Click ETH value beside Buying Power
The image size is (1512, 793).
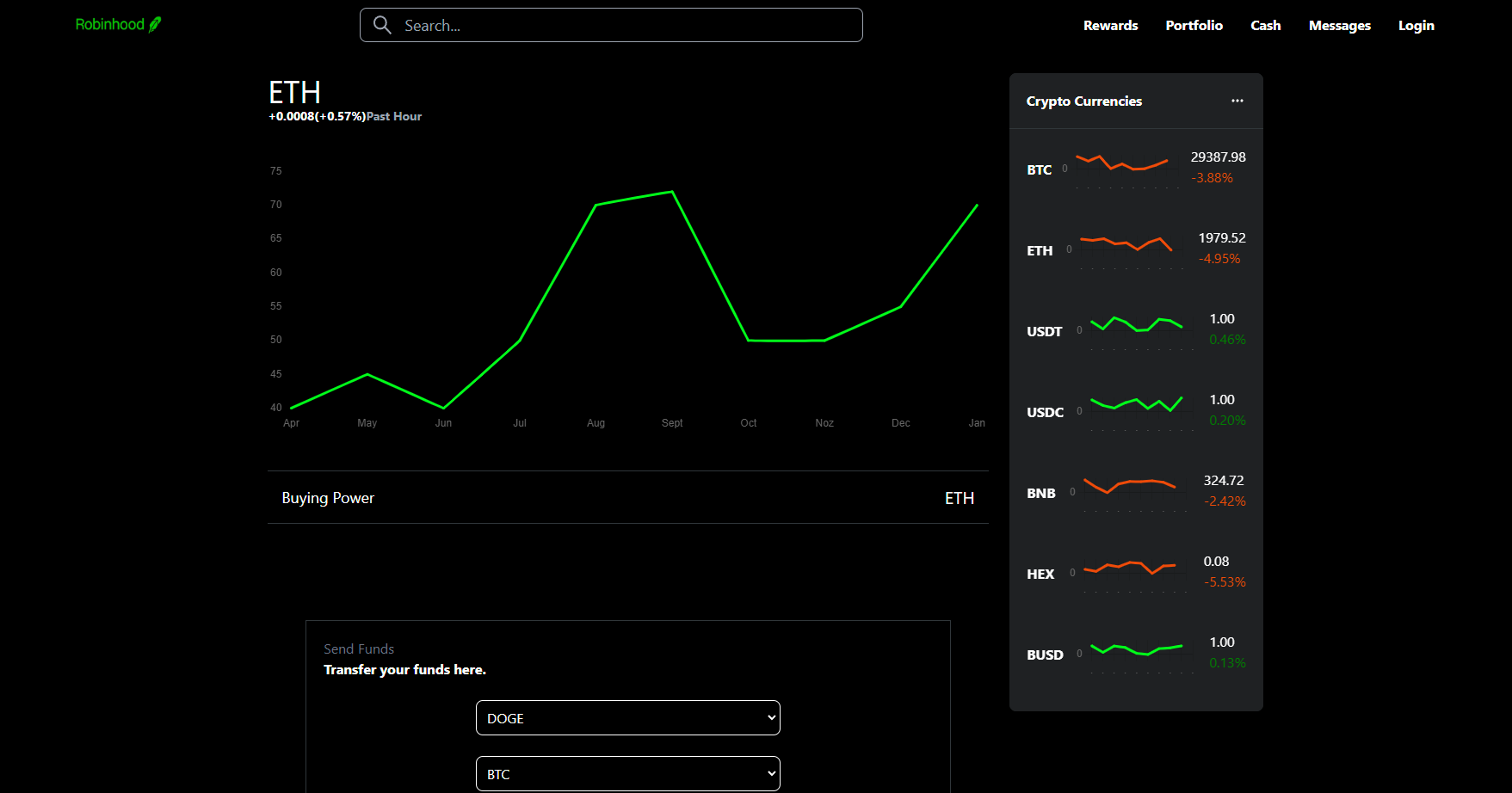point(960,498)
